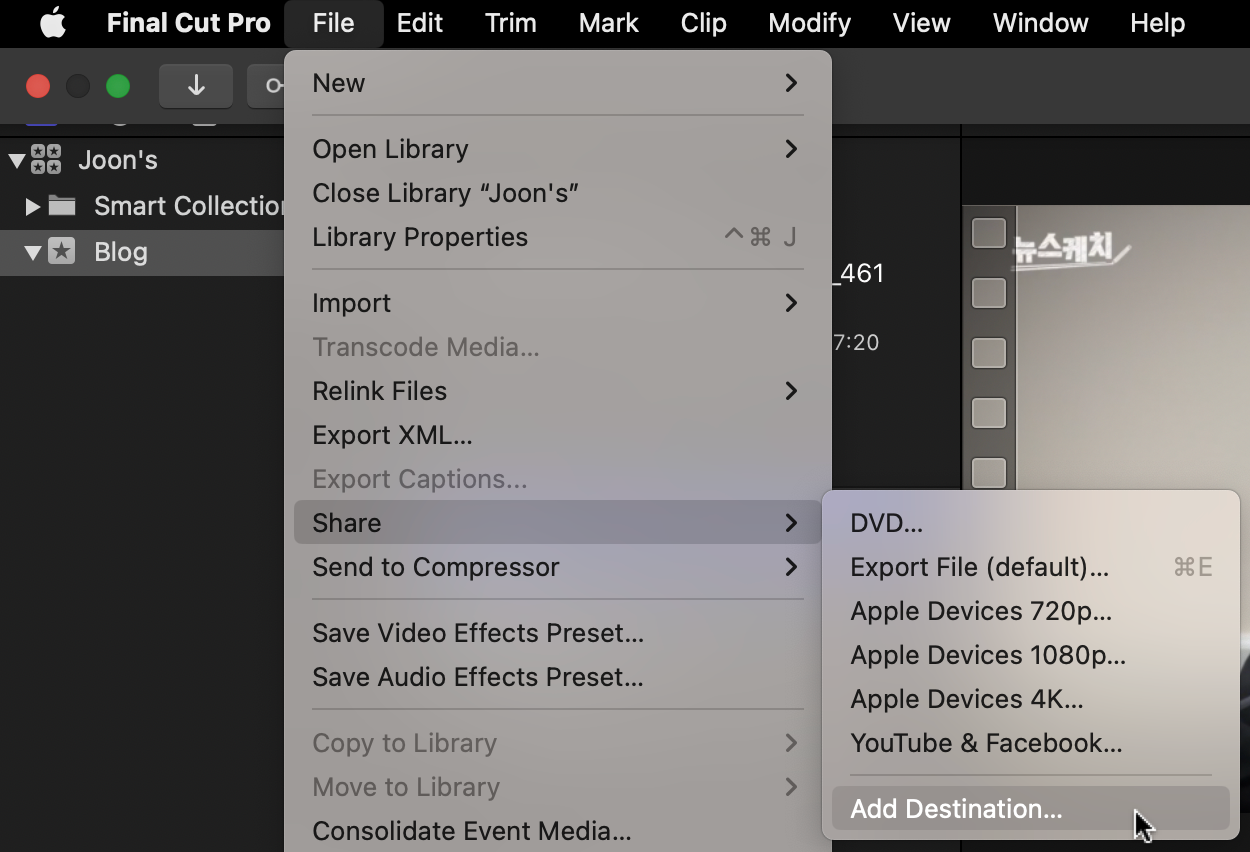The image size is (1250, 852).
Task: Choose Apple Devices 720p…
Action: click(x=1030, y=611)
